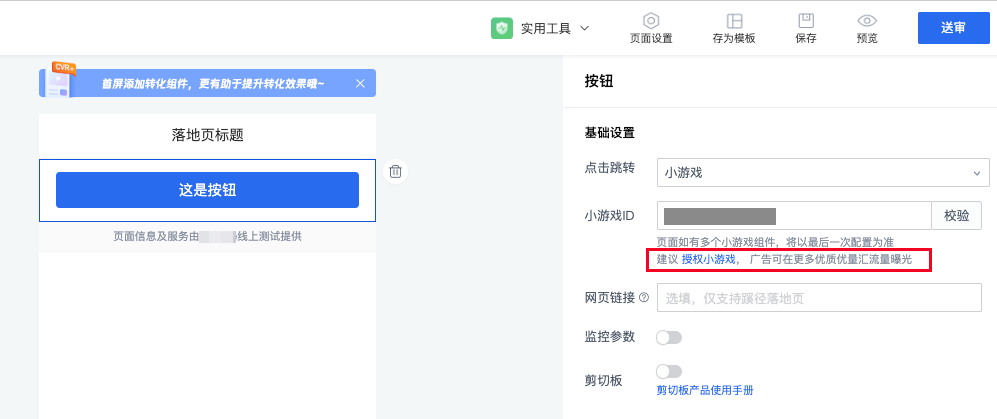Viewport: 997px width, 419px height.
Task: Click the 小游戏ID input field
Action: [x=794, y=215]
